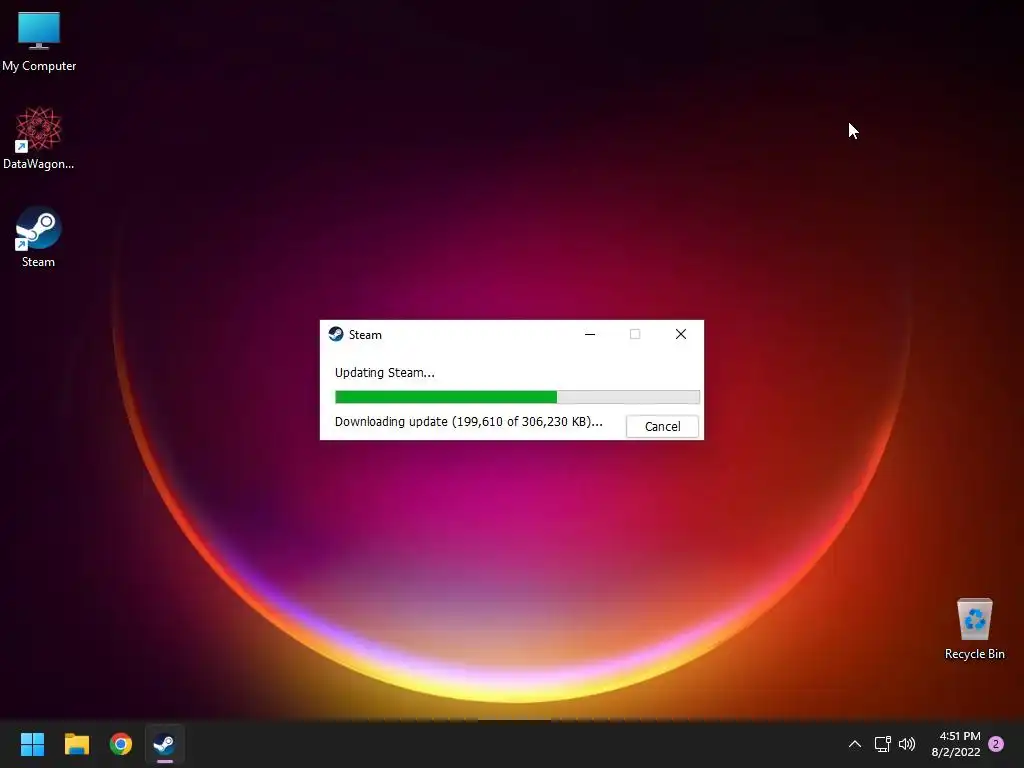1024x768 pixels.
Task: Open the Windows Start menu
Action: [x=33, y=744]
